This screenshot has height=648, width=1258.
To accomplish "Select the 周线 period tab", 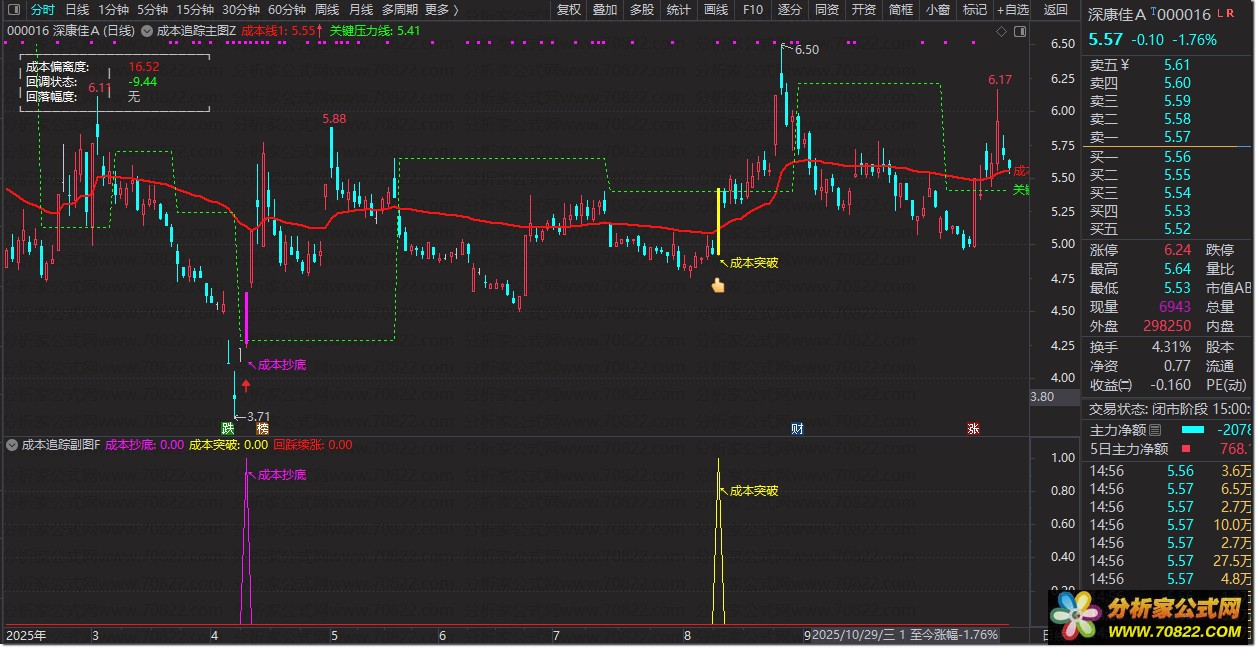I will tap(326, 10).
